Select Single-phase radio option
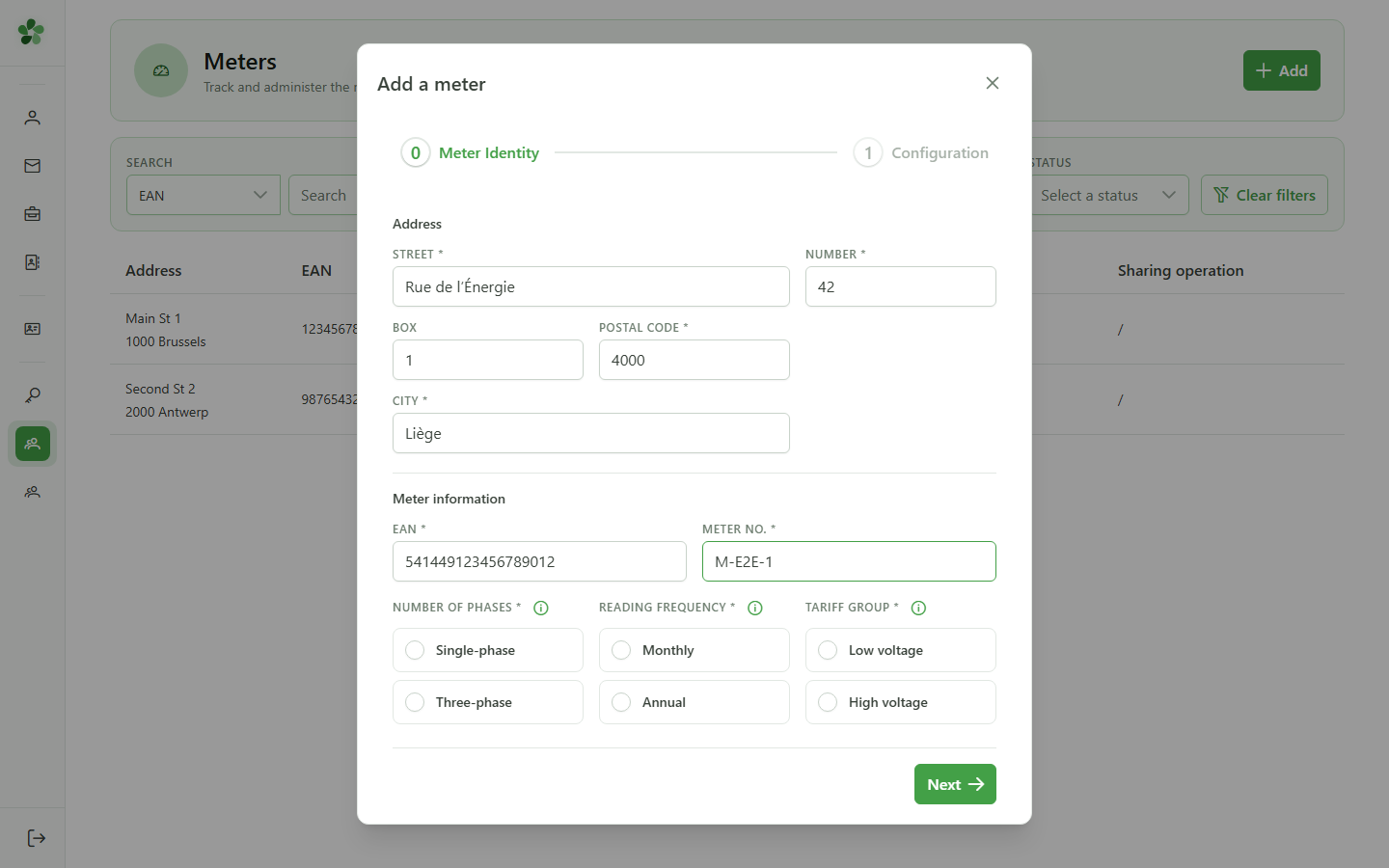 [488, 650]
